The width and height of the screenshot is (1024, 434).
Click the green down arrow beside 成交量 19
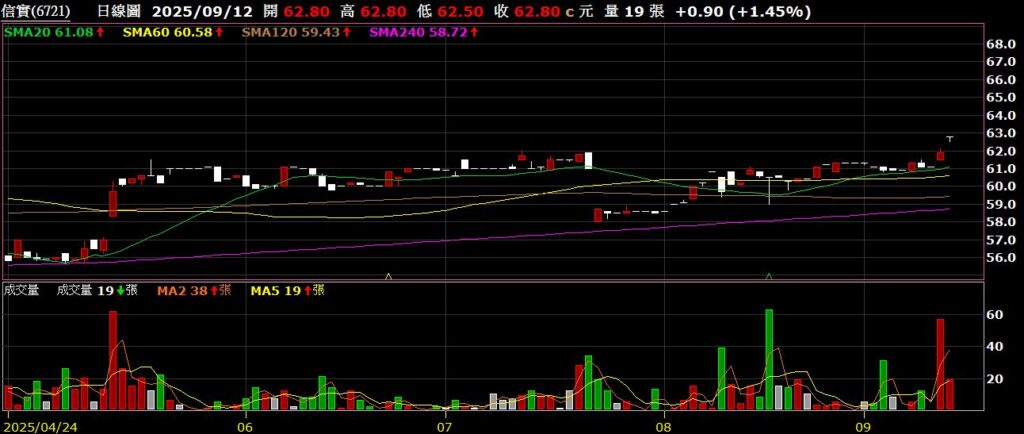pyautogui.click(x=121, y=290)
